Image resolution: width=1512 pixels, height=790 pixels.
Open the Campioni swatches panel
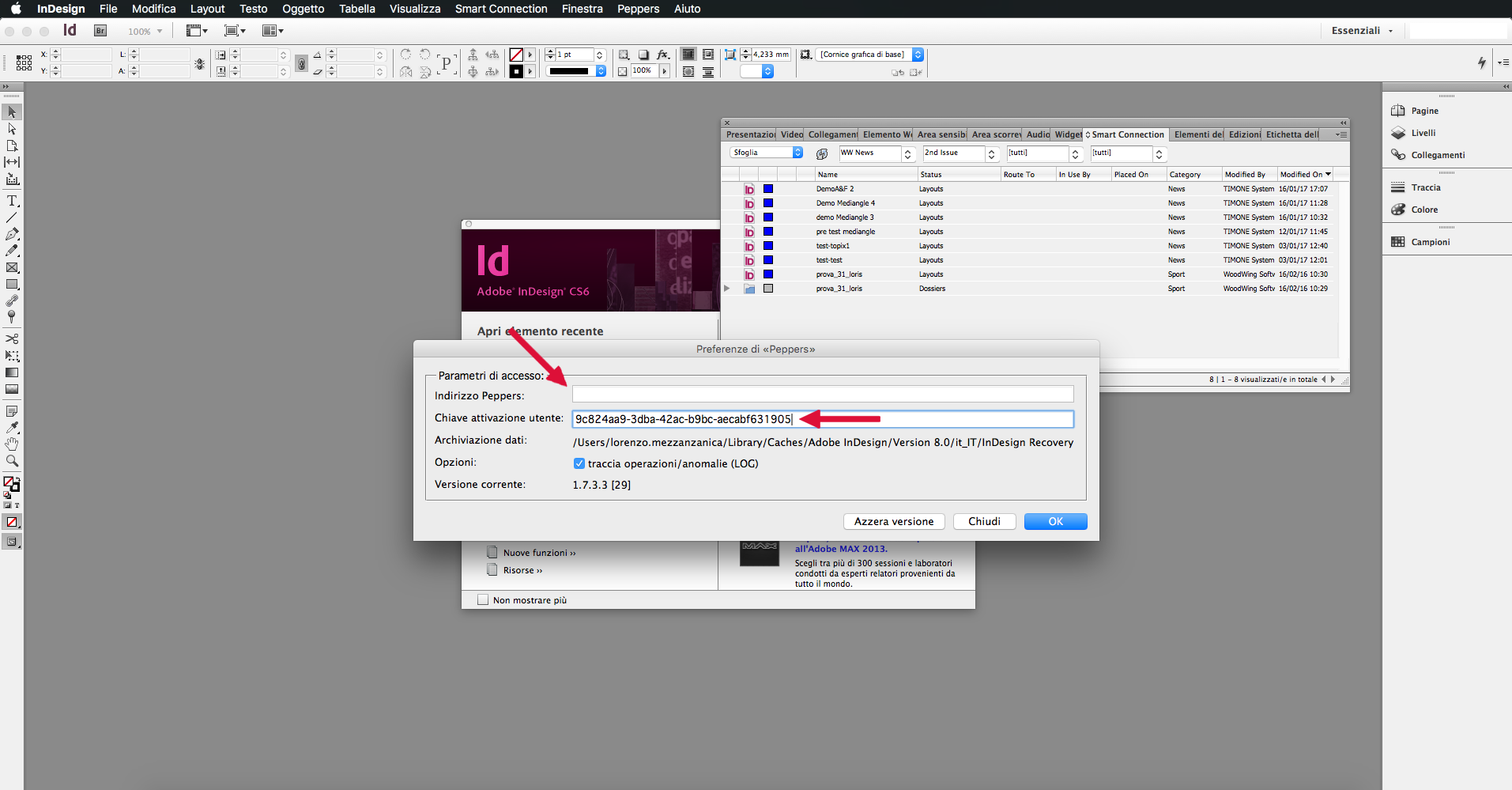click(1431, 242)
